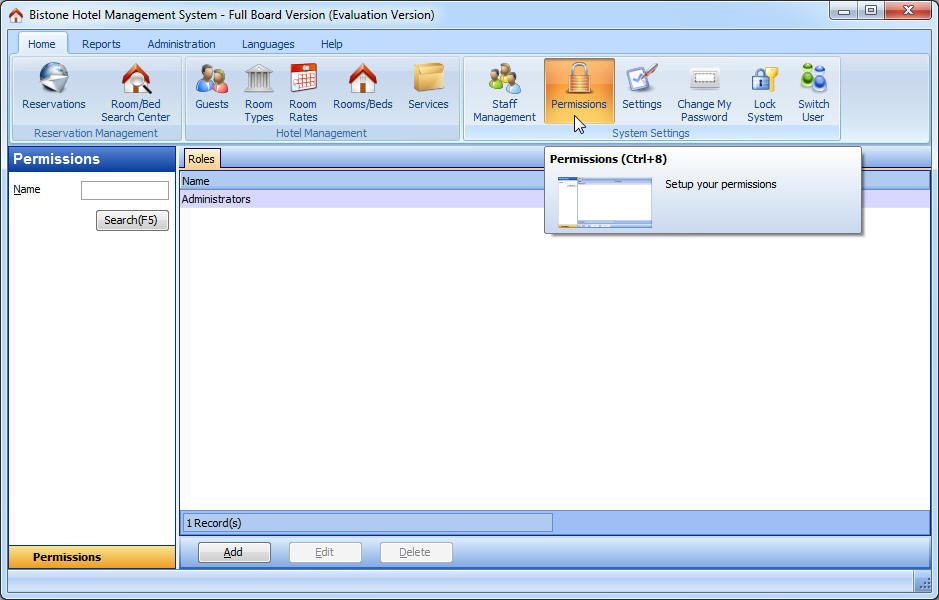Click inside the Name search field
The height and width of the screenshot is (600, 939).
tap(125, 190)
